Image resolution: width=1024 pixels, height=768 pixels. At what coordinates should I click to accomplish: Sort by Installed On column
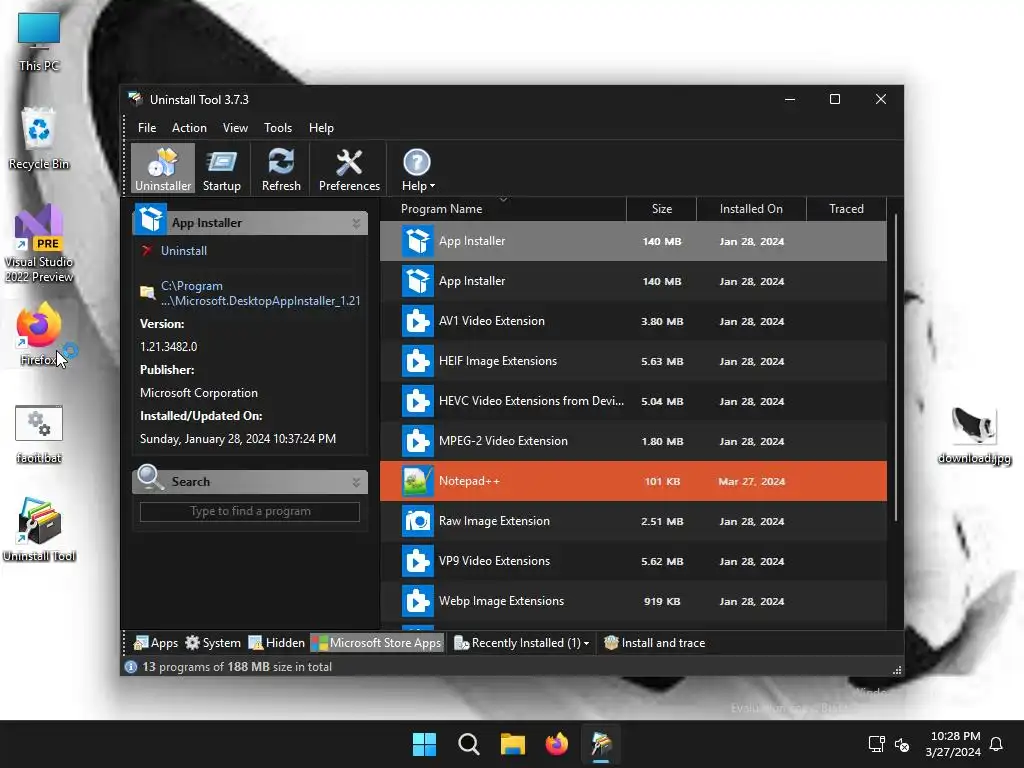(751, 209)
